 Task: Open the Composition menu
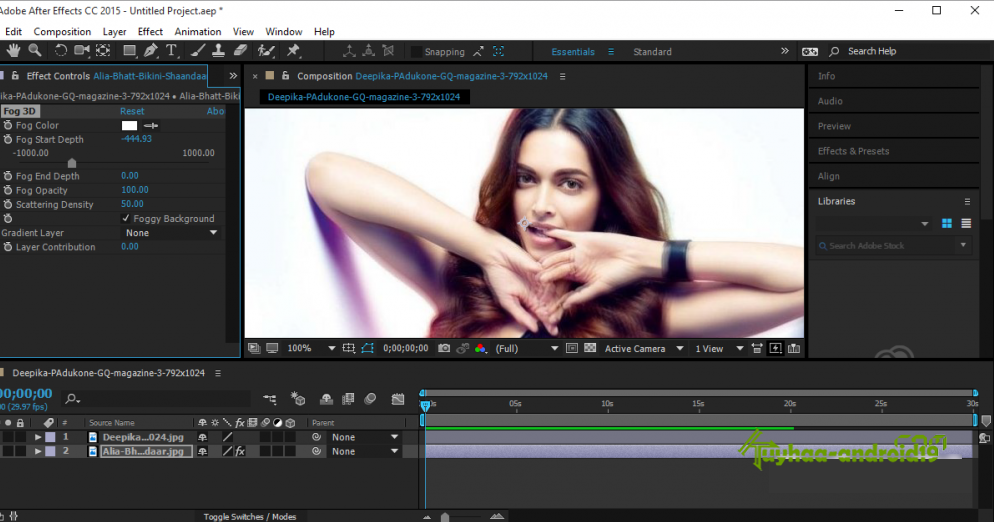coord(62,32)
